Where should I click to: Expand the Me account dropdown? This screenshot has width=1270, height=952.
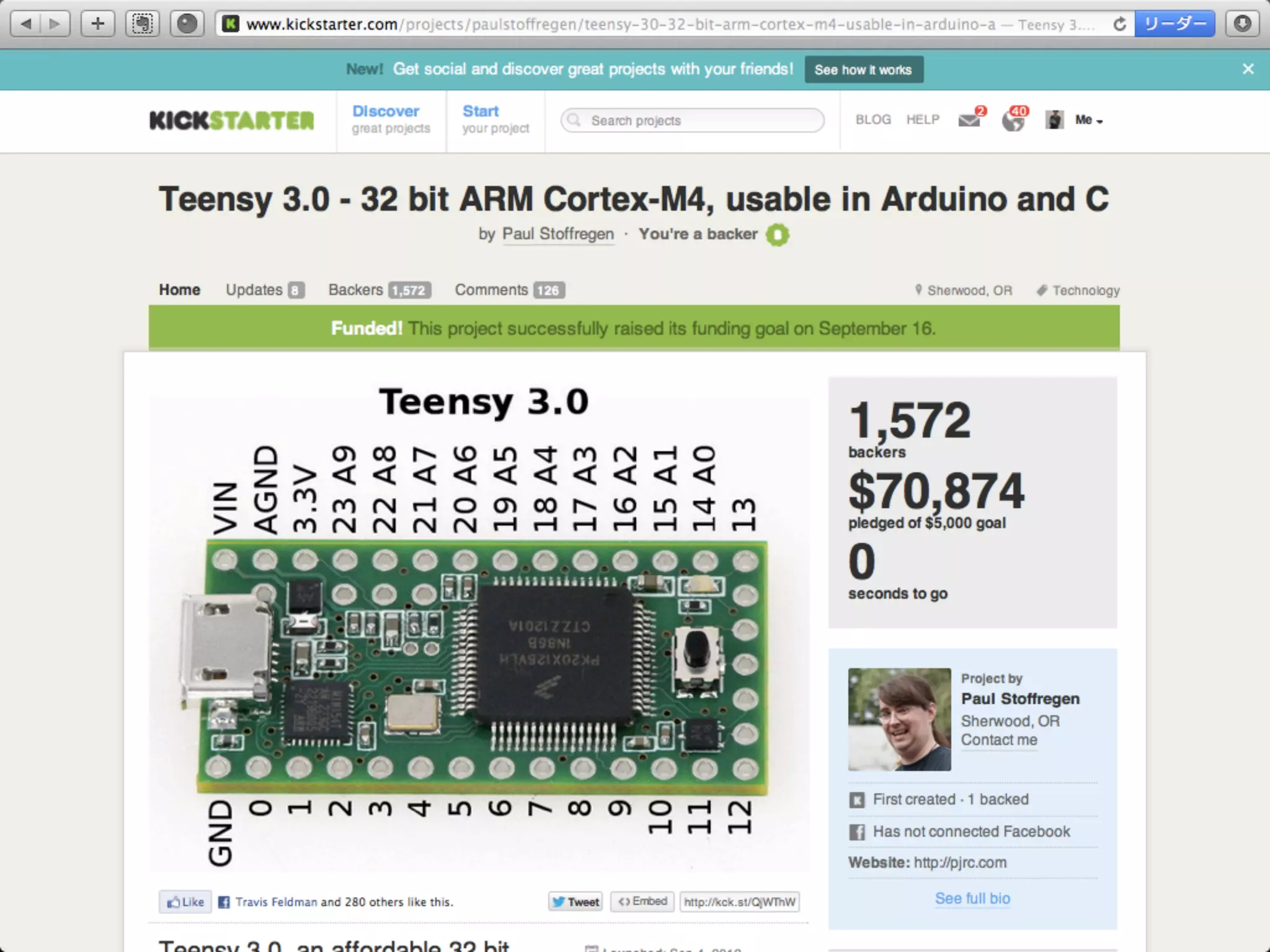tap(1088, 120)
